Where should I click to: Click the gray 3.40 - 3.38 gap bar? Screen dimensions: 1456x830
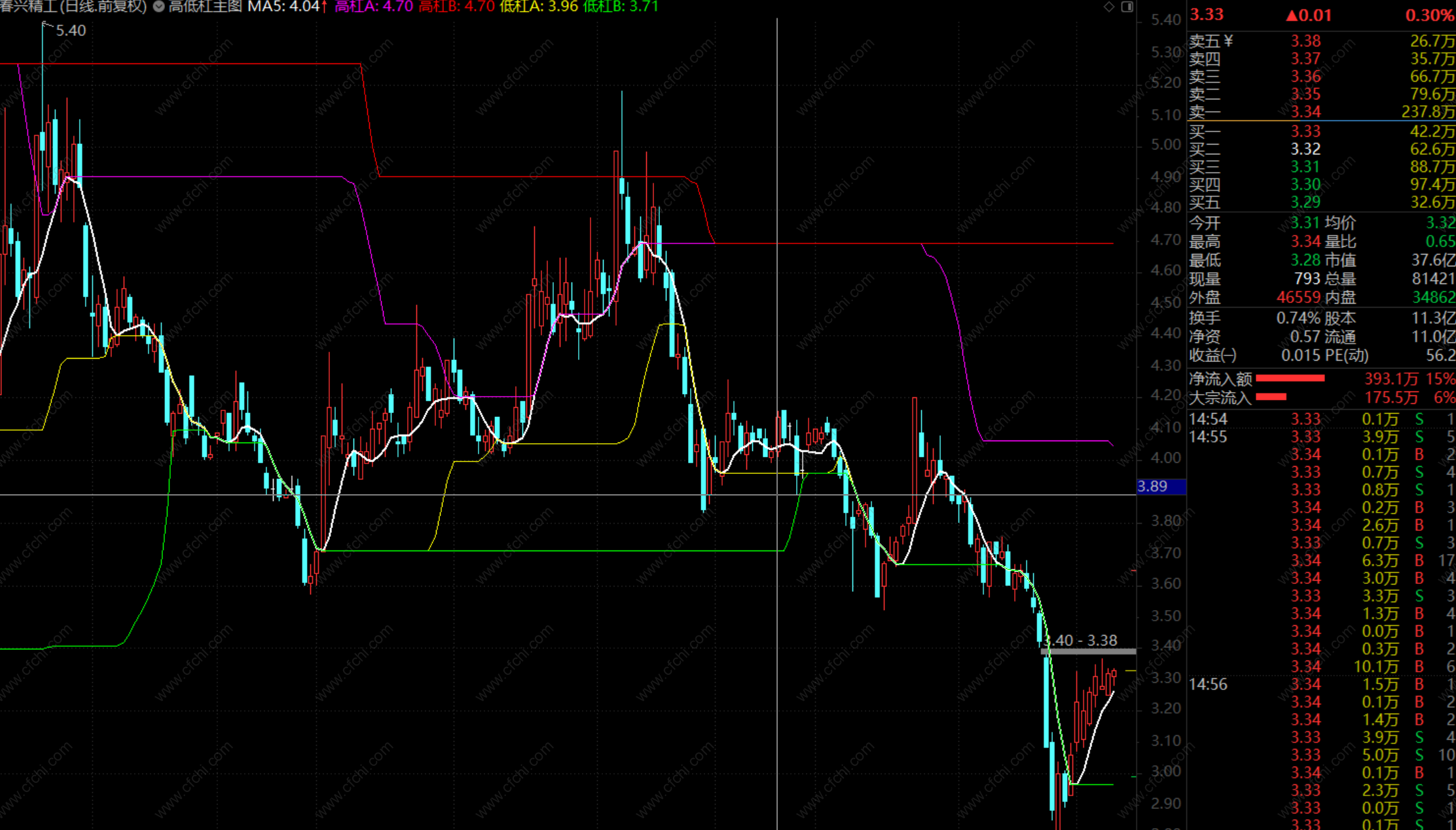[1089, 651]
